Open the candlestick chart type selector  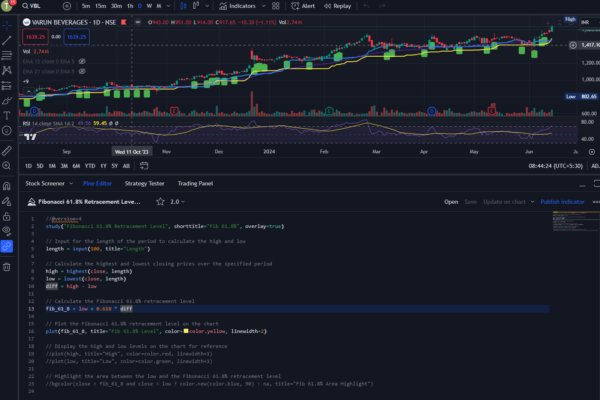183,6
